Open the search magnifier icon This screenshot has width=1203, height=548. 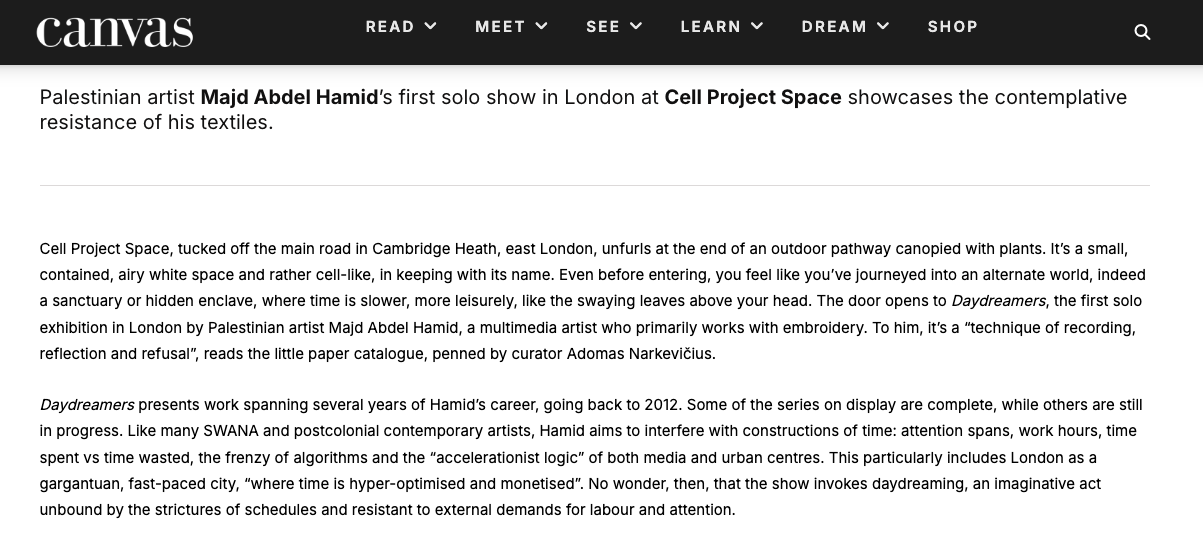(x=1142, y=32)
